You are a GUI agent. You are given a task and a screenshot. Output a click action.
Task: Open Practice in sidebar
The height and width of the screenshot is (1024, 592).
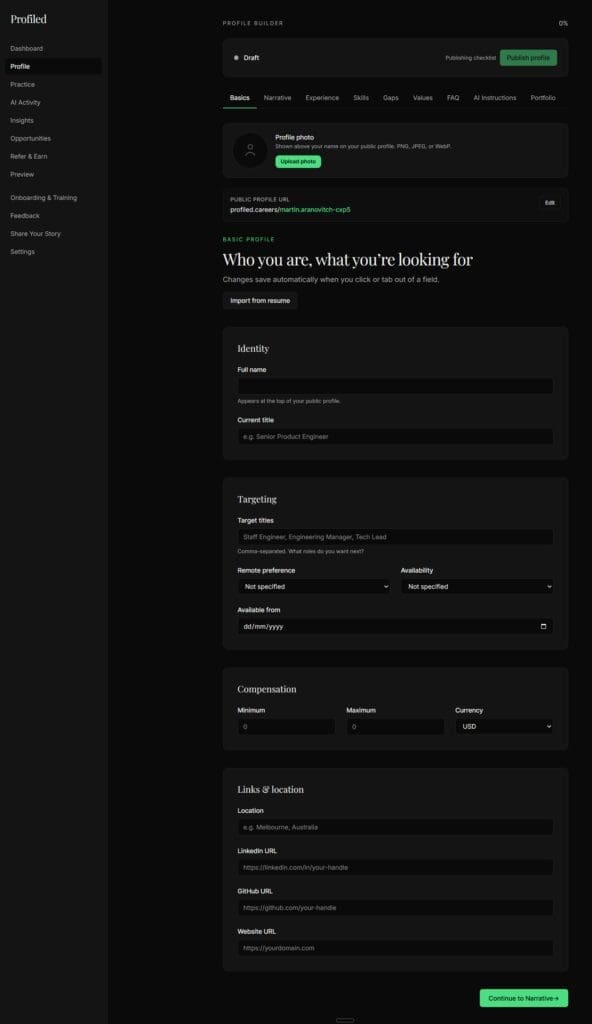pos(23,84)
